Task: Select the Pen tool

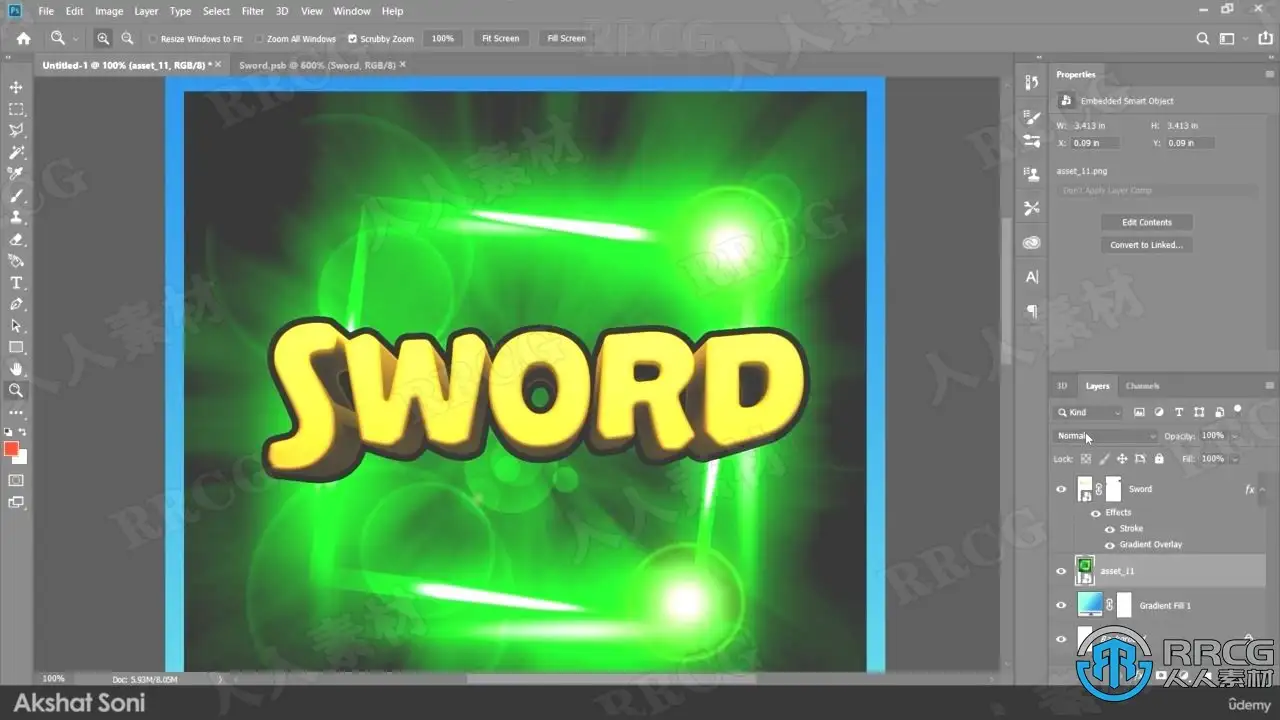Action: 16,304
